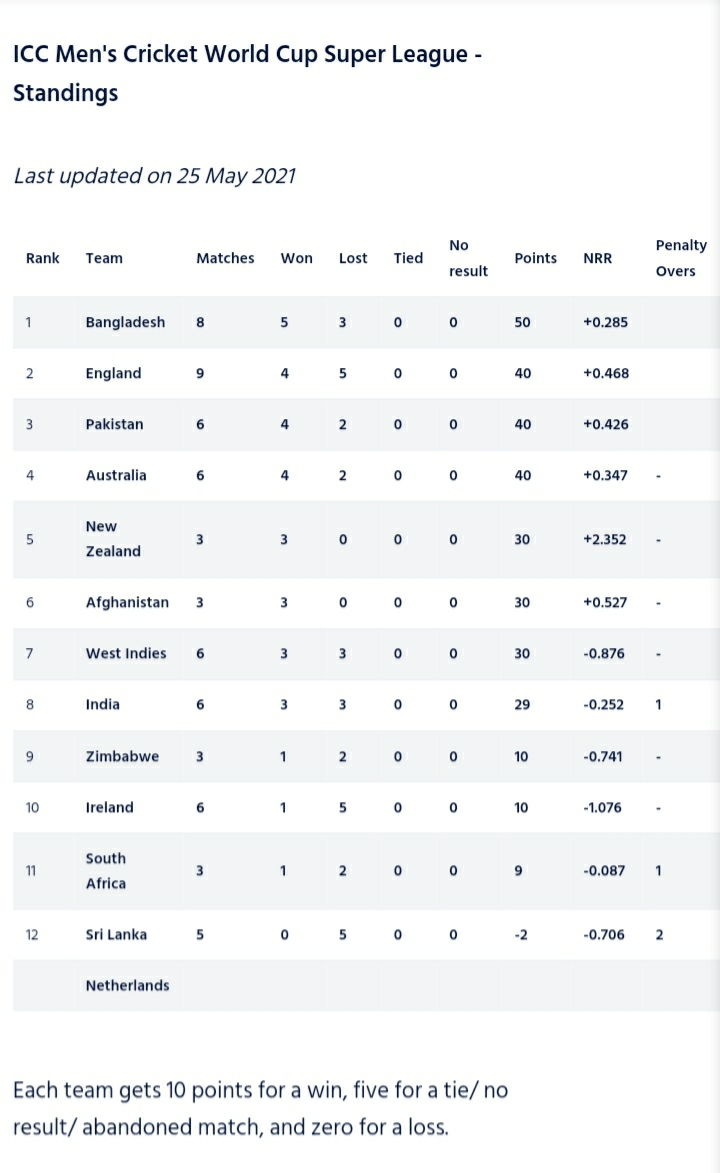Select West Indies team entry
The height and width of the screenshot is (1173, 720).
[126, 653]
